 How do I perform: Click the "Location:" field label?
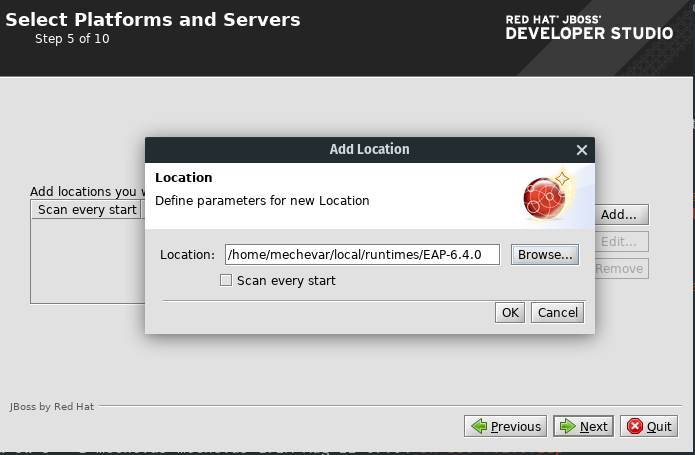187,255
